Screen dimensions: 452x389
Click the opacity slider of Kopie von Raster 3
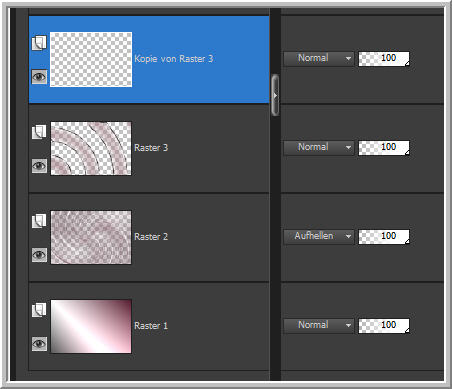384,59
